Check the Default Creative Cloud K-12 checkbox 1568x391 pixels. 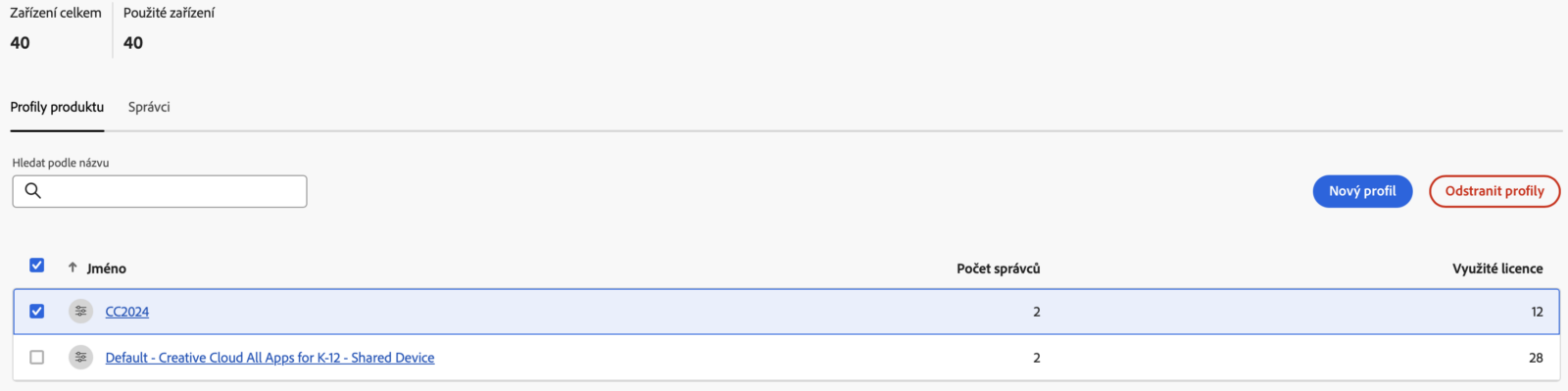coord(37,358)
